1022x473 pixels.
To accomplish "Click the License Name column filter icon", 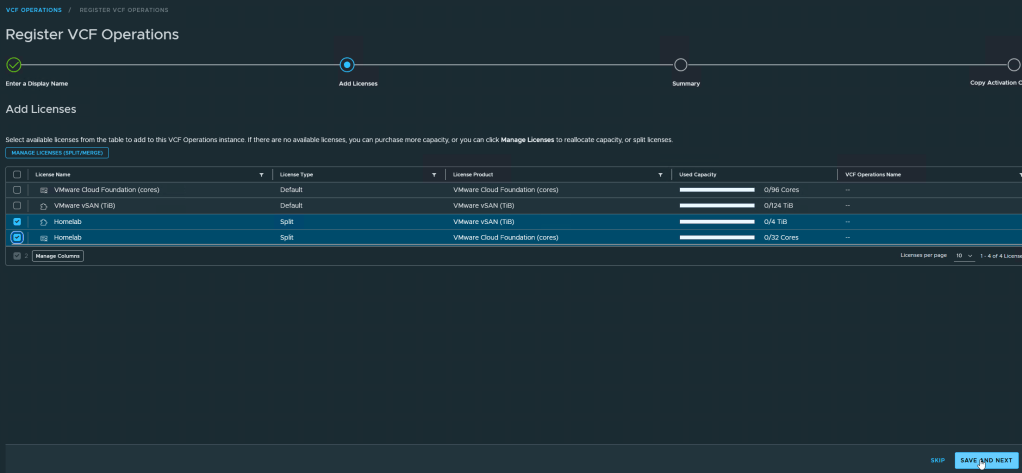I will coord(261,174).
